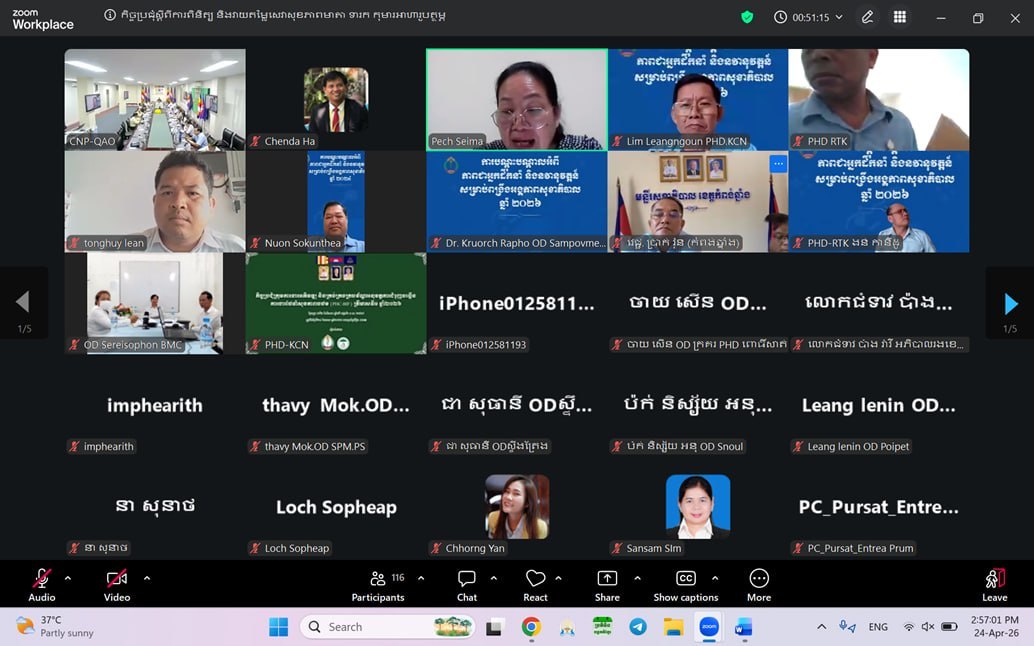The image size is (1034, 646).
Task: Open the meeting information icon
Action: coord(110,15)
